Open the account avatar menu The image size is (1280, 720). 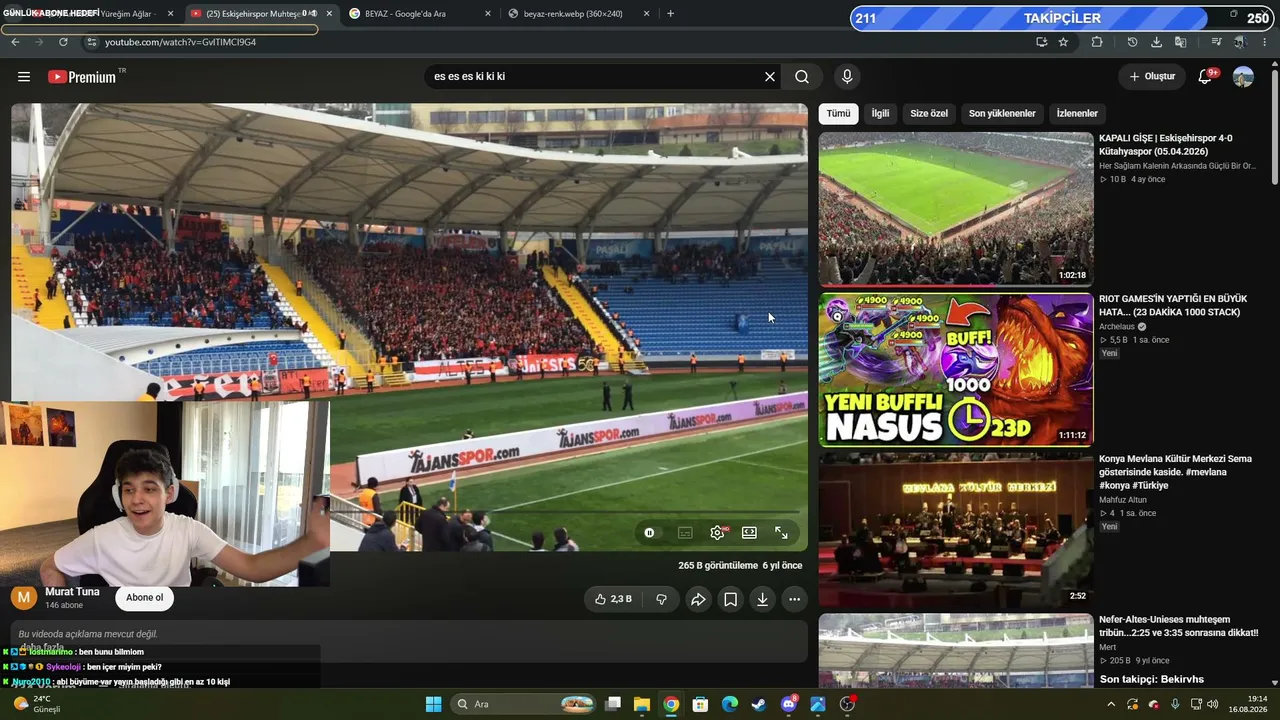point(1243,77)
